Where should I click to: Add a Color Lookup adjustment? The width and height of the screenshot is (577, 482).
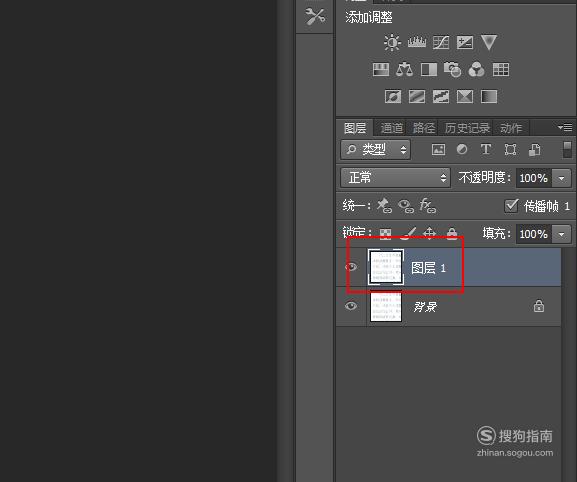pyautogui.click(x=501, y=69)
